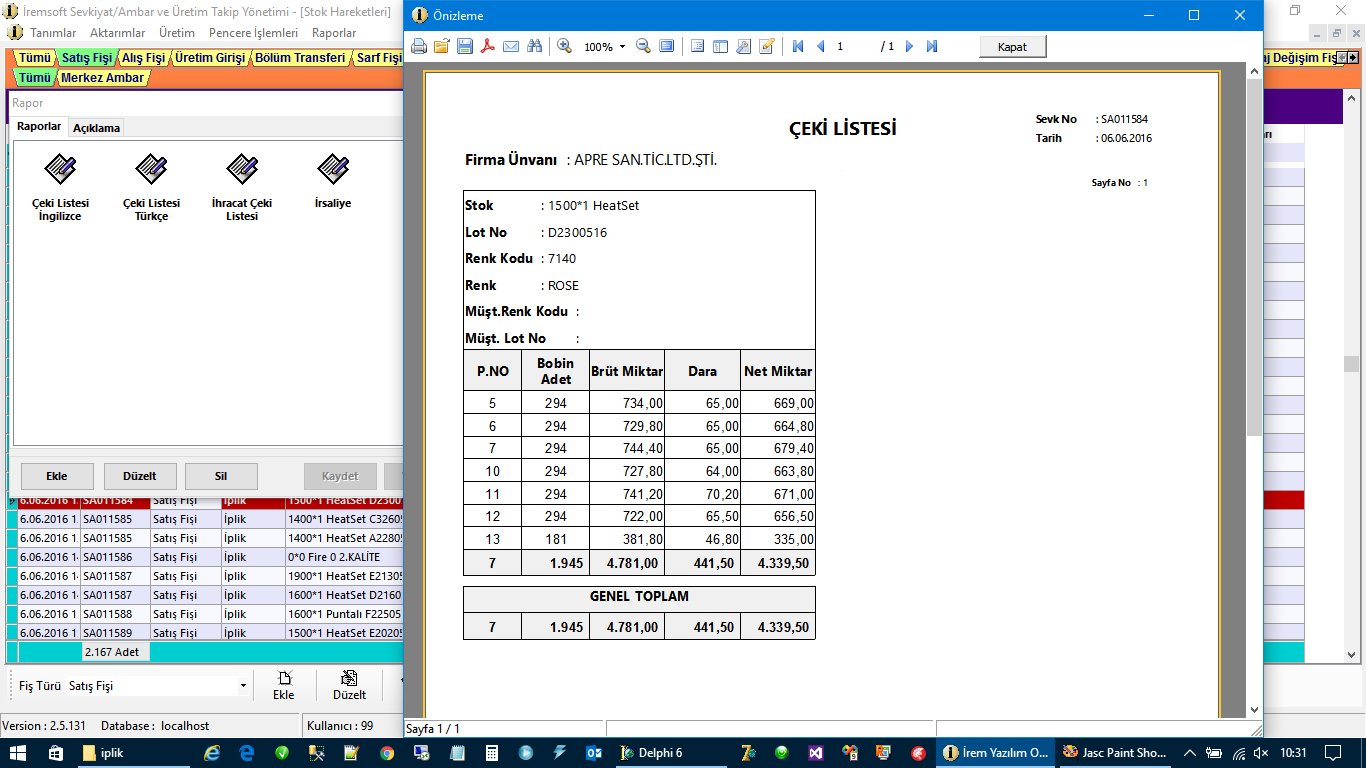Go to the first page of the preview
The height and width of the screenshot is (768, 1366).
tap(797, 46)
